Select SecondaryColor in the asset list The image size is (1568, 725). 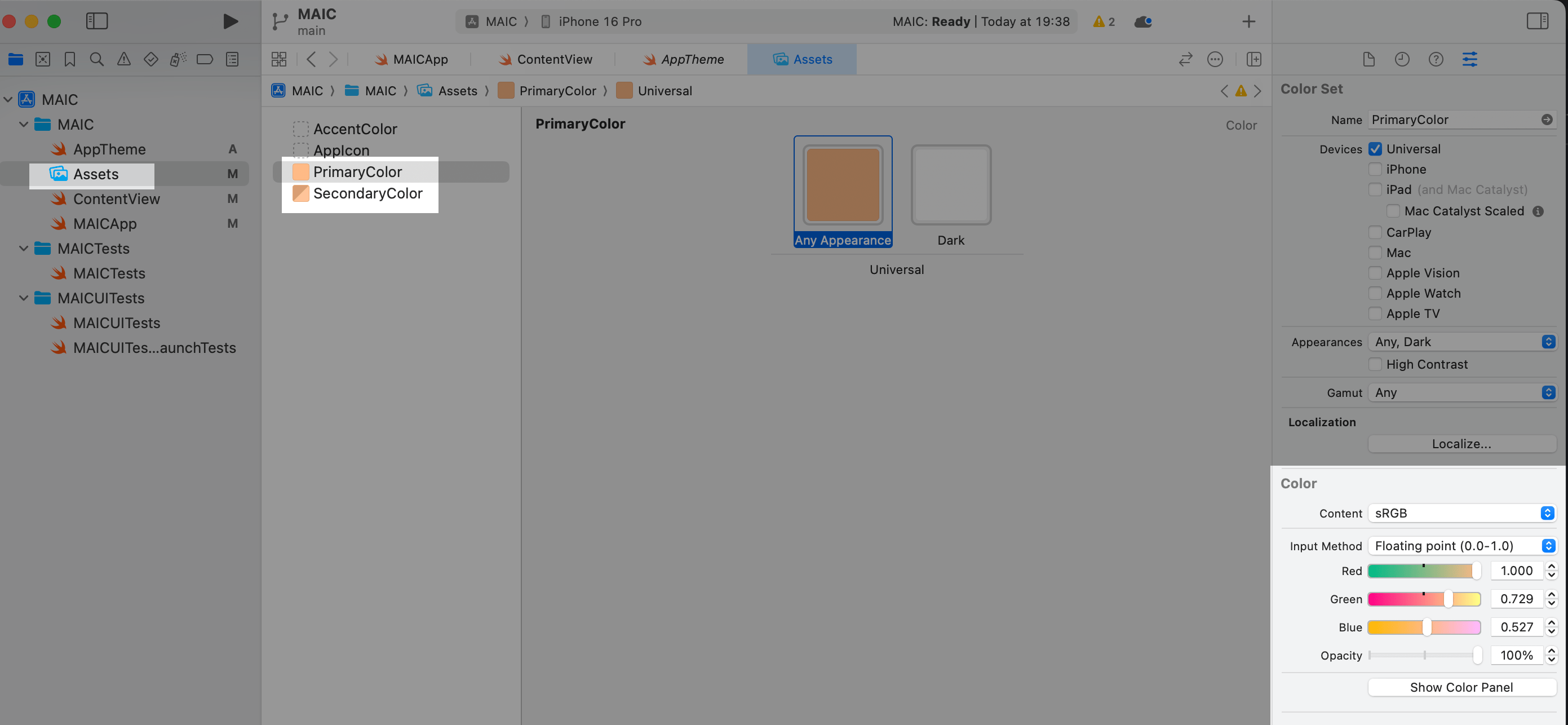tap(367, 193)
